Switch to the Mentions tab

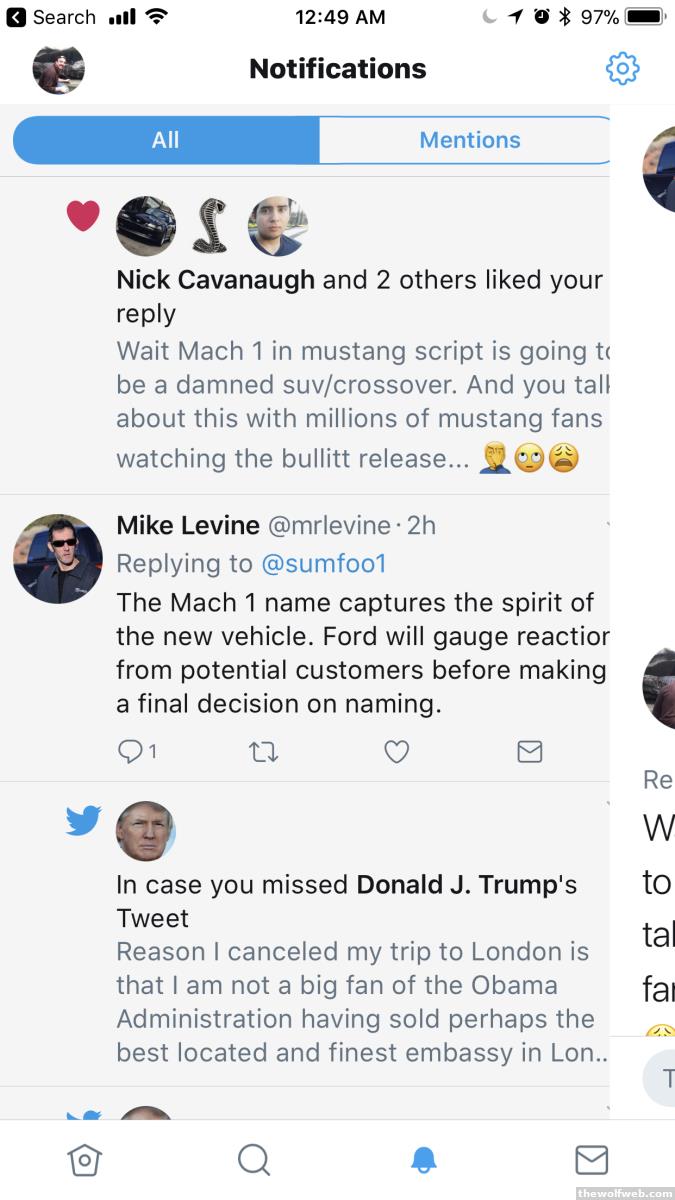coord(469,140)
